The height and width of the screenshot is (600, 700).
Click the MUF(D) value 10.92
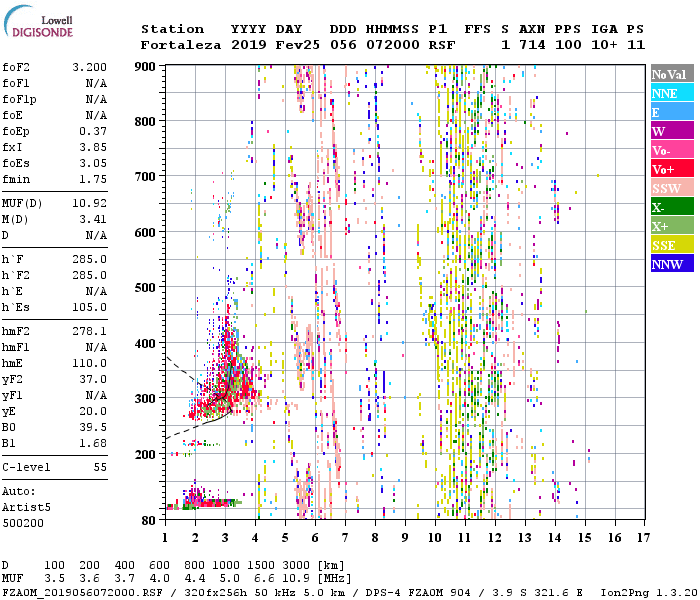pyautogui.click(x=89, y=203)
